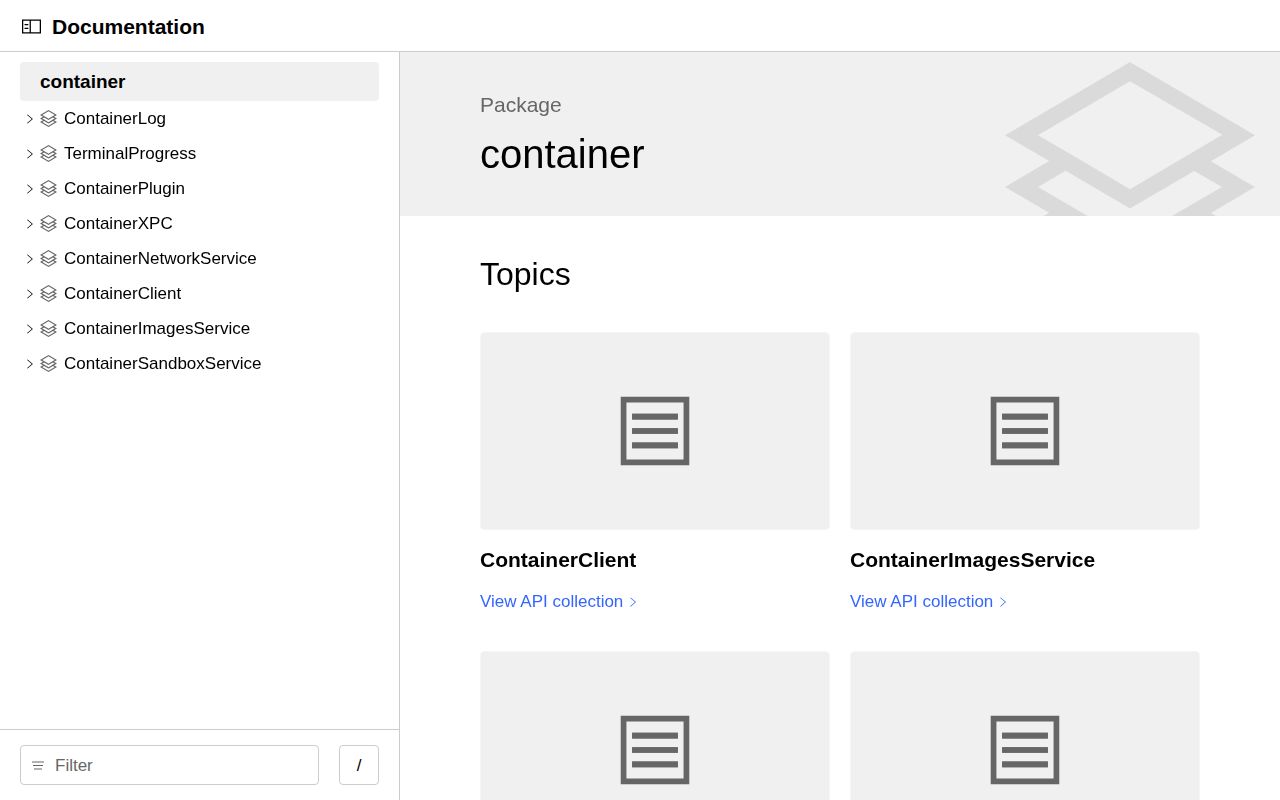Click the Package eyebrow label
1280x800 pixels.
pyautogui.click(x=521, y=105)
